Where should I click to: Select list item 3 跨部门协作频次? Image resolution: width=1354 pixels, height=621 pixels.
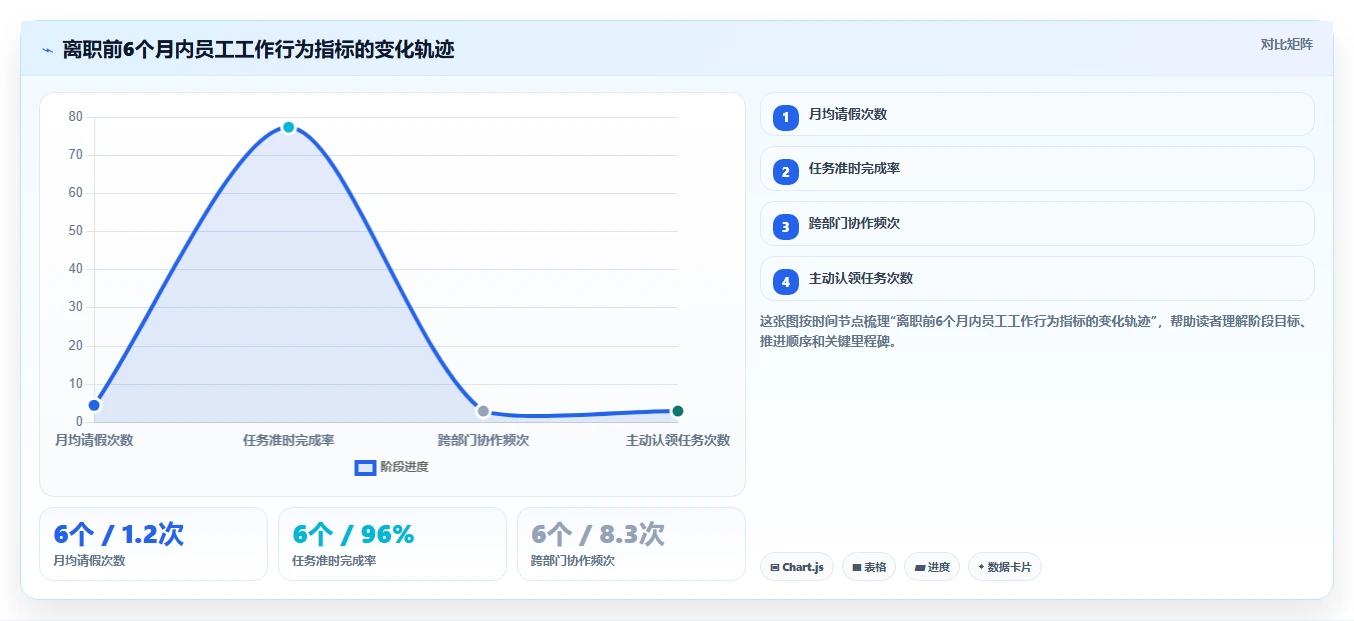[1037, 224]
